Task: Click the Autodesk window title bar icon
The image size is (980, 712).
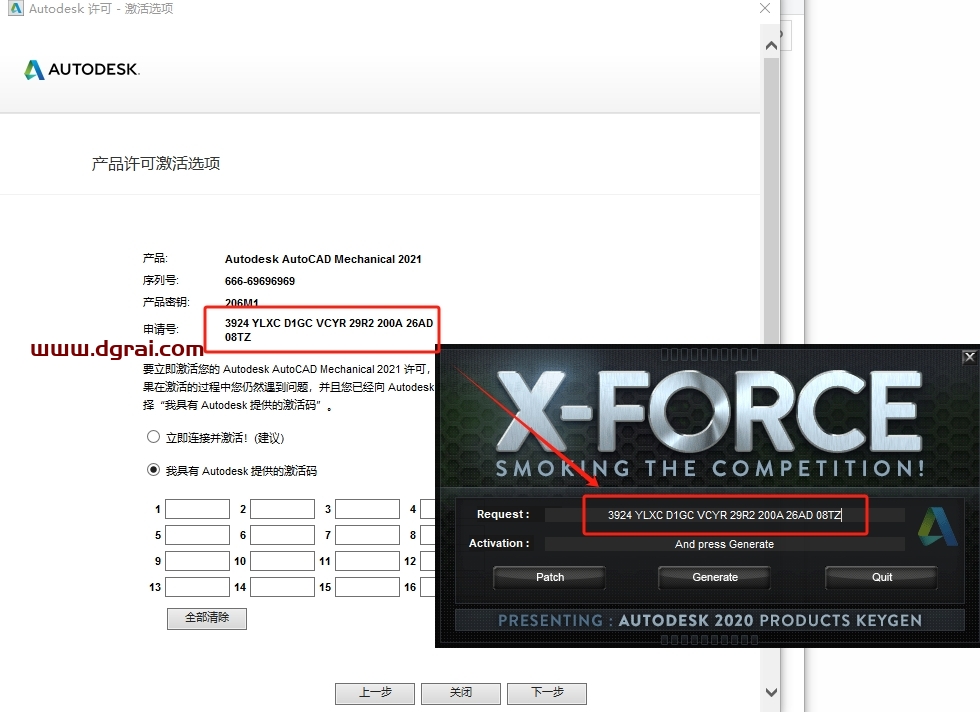Action: coord(15,8)
